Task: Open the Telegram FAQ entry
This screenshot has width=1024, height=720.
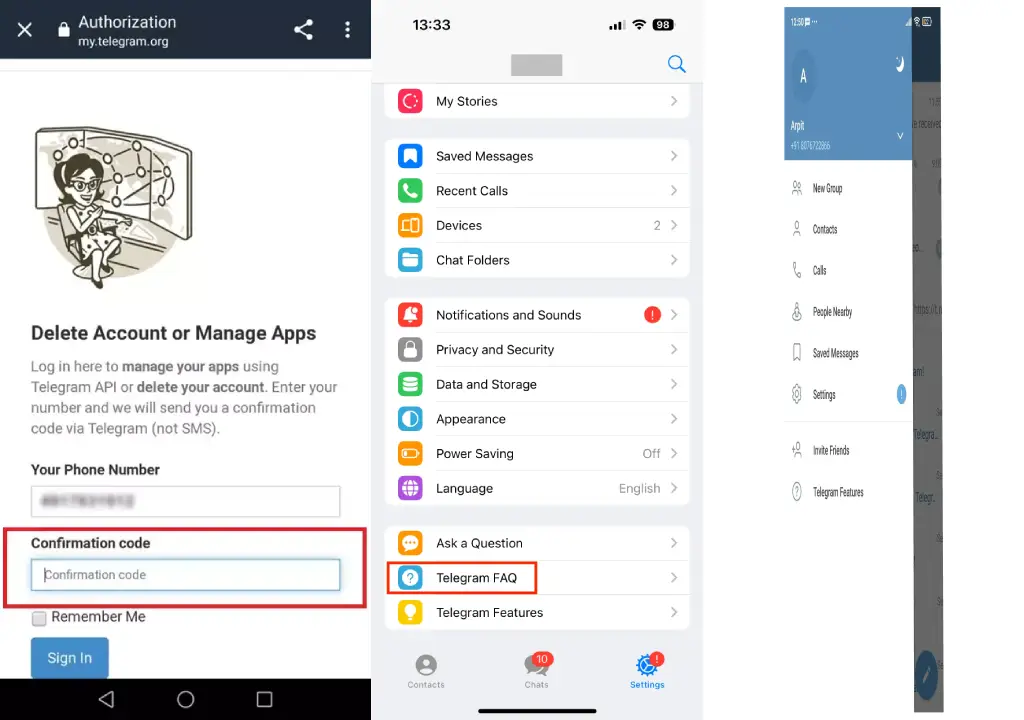Action: [476, 578]
